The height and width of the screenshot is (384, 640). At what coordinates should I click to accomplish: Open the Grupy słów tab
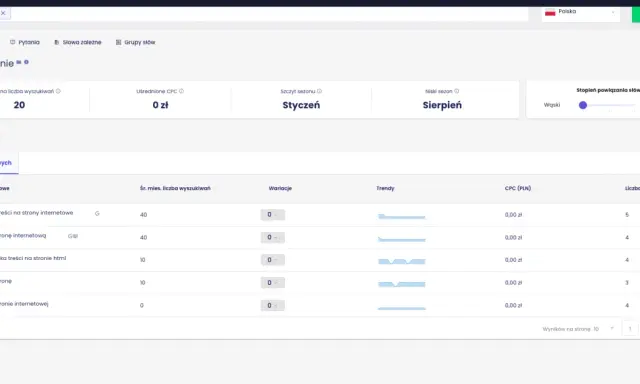136,42
